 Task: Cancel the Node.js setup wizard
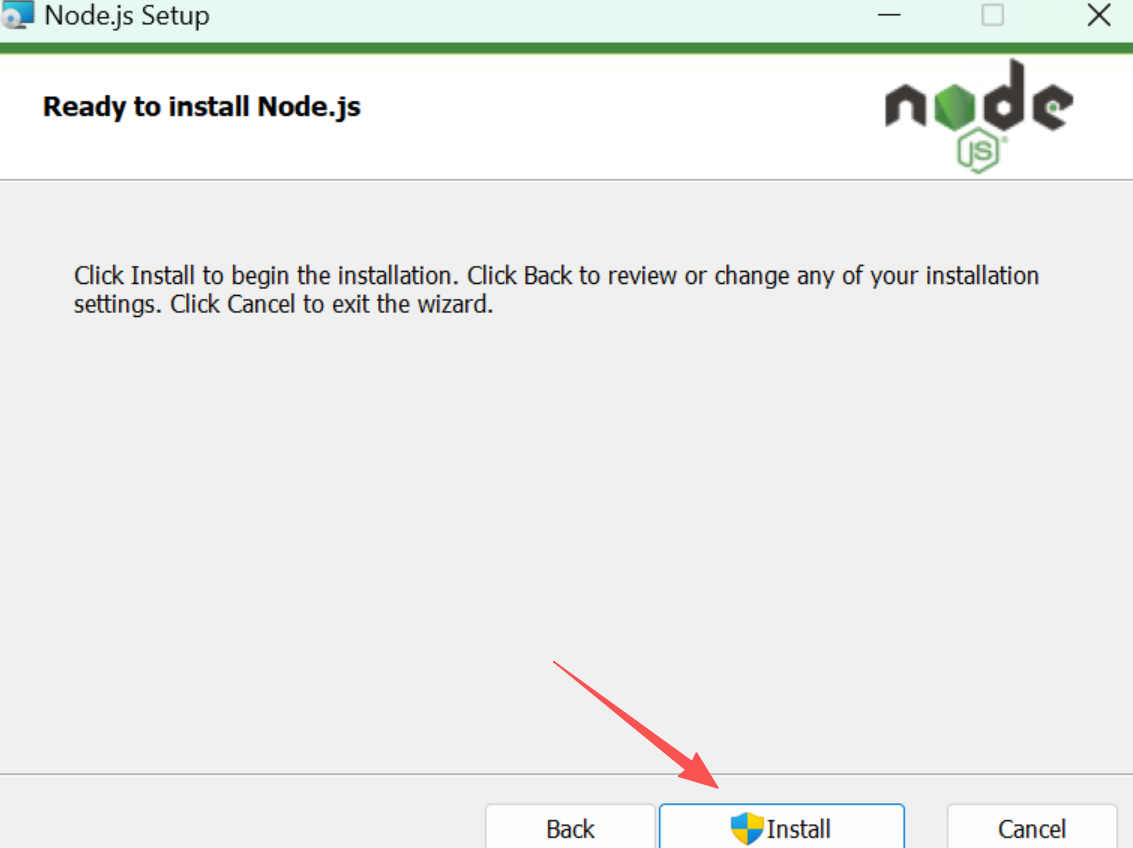point(1032,828)
